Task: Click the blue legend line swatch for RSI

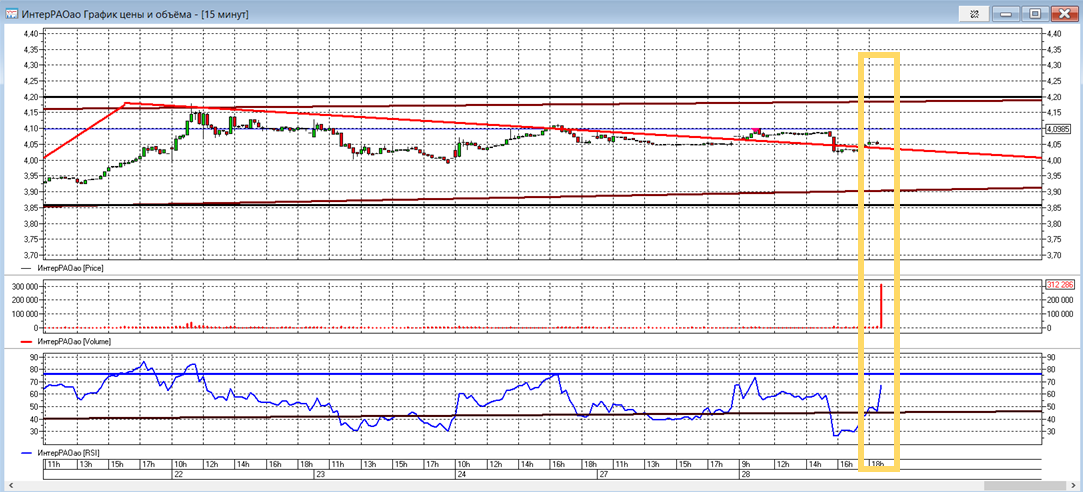Action: pyautogui.click(x=28, y=452)
